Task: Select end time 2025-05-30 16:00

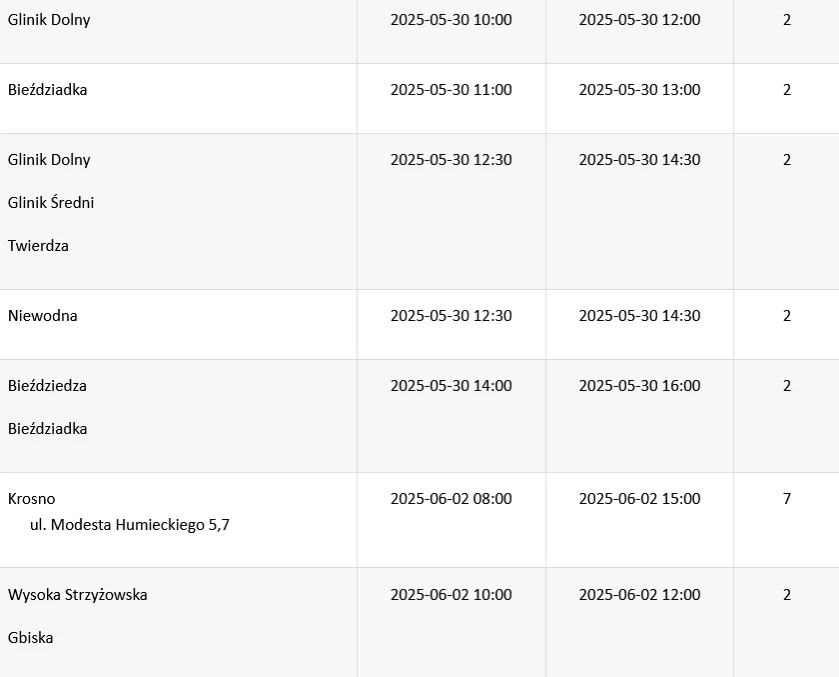Action: [x=639, y=386]
